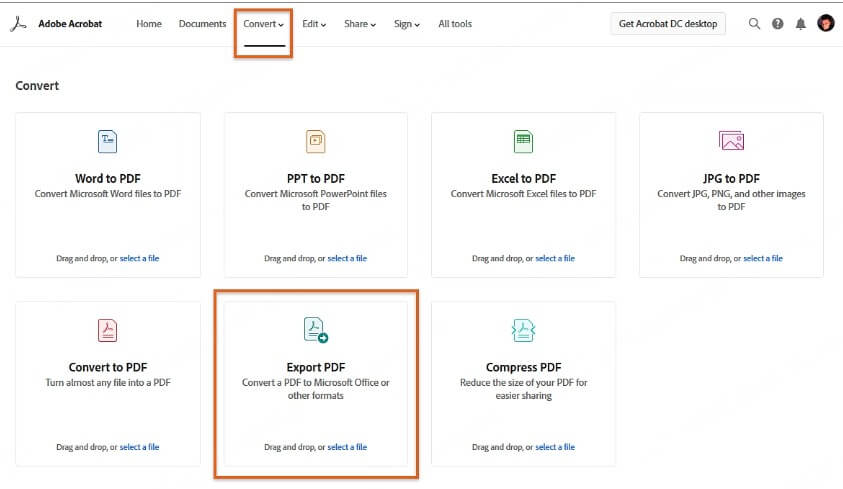Click select a file under Export PDF
The width and height of the screenshot is (843, 489).
coord(347,447)
